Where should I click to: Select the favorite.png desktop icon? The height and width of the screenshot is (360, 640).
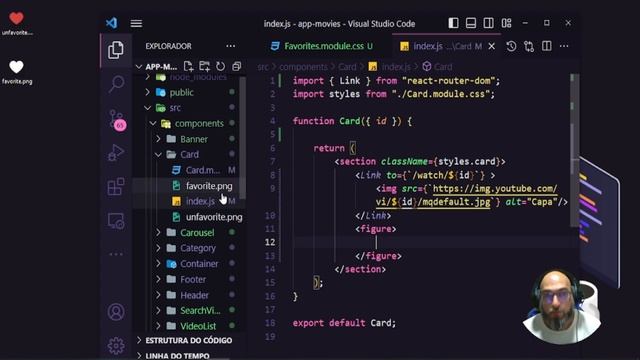[17, 72]
